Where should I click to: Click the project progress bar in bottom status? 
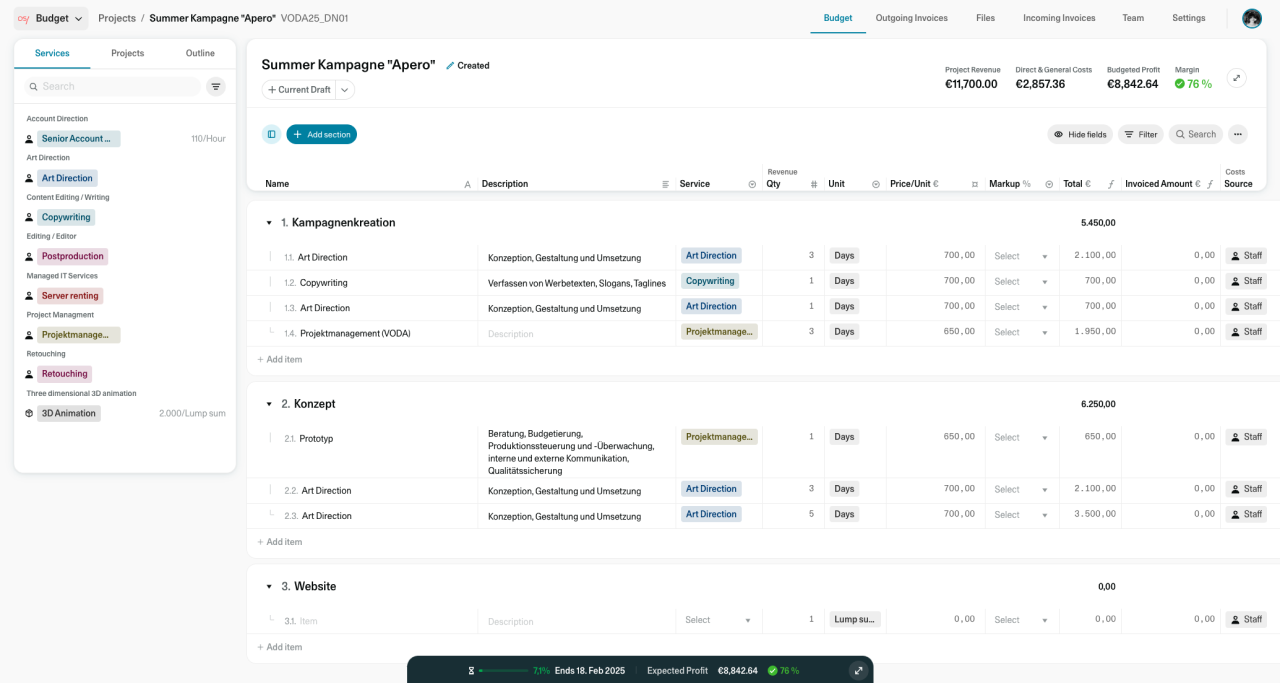coord(502,670)
